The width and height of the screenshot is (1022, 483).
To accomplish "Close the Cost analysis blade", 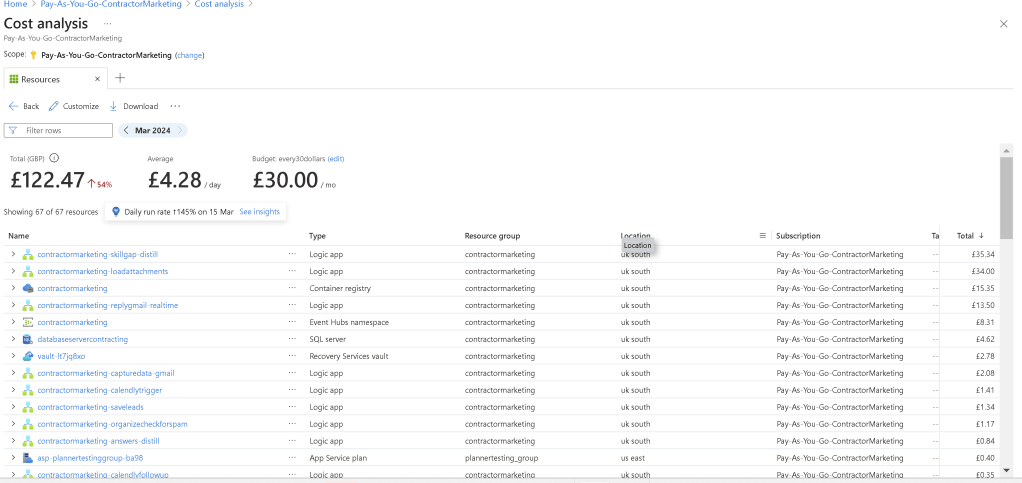I will (x=1003, y=24).
